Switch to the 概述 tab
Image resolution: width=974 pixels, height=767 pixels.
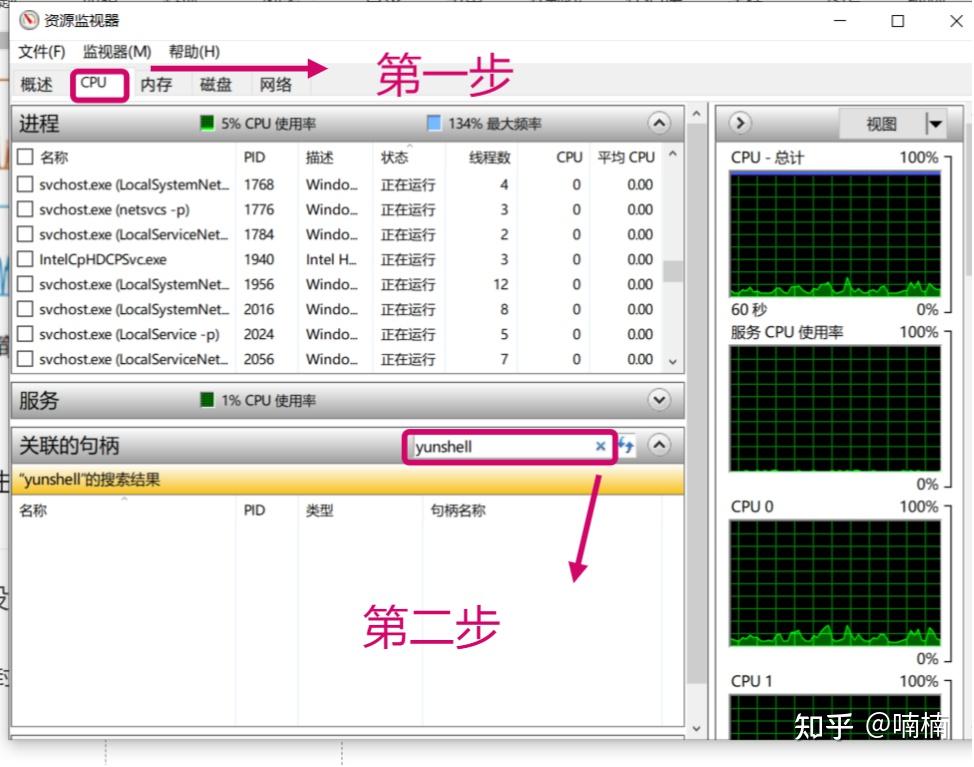pyautogui.click(x=37, y=84)
